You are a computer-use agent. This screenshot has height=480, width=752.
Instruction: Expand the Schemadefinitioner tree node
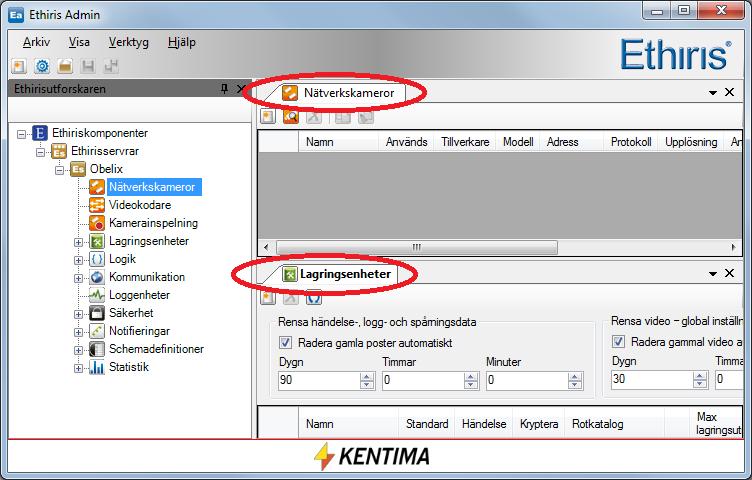(x=78, y=350)
